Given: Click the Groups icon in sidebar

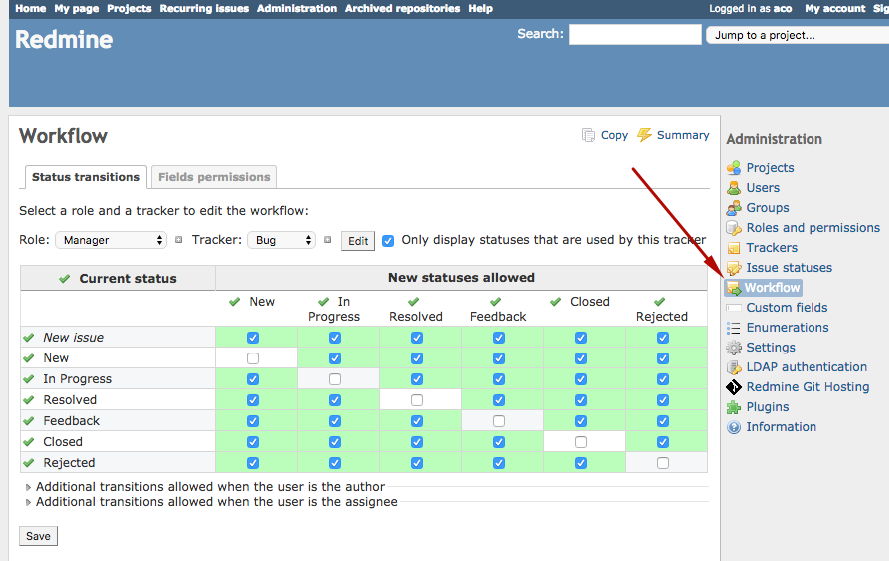Looking at the screenshot, I should point(734,208).
